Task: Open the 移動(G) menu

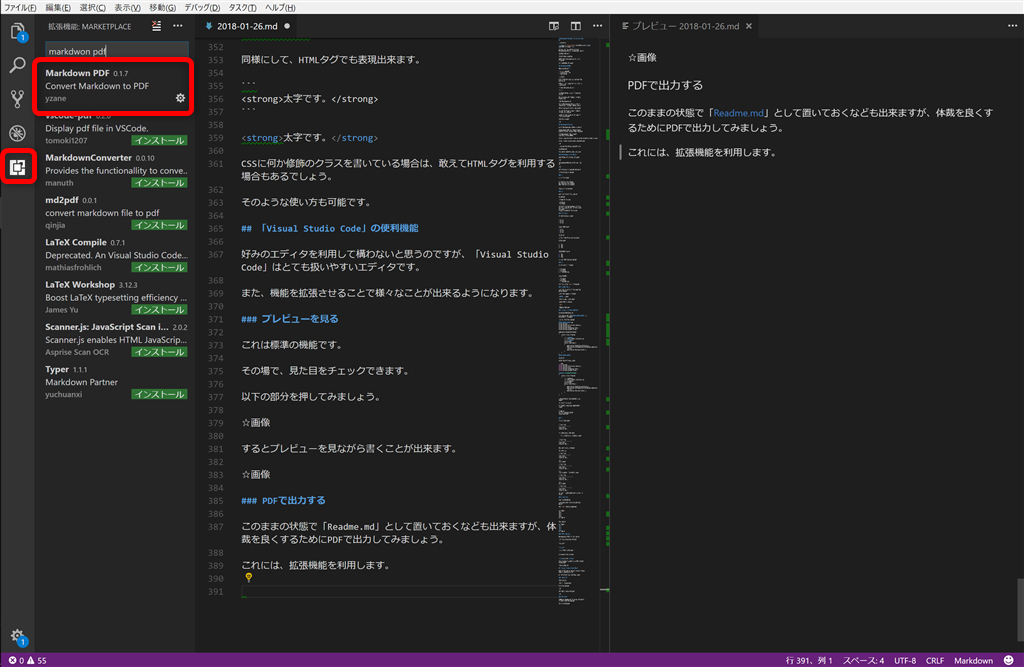Action: (x=162, y=7)
